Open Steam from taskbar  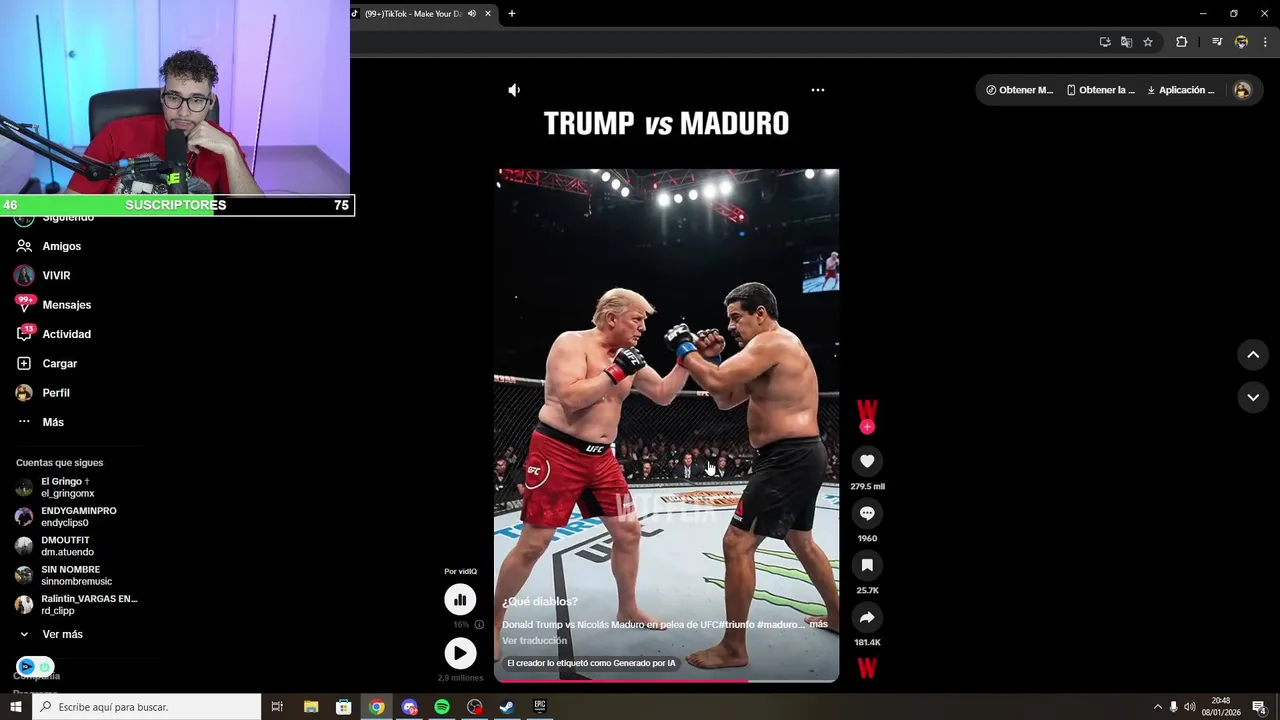[x=507, y=707]
